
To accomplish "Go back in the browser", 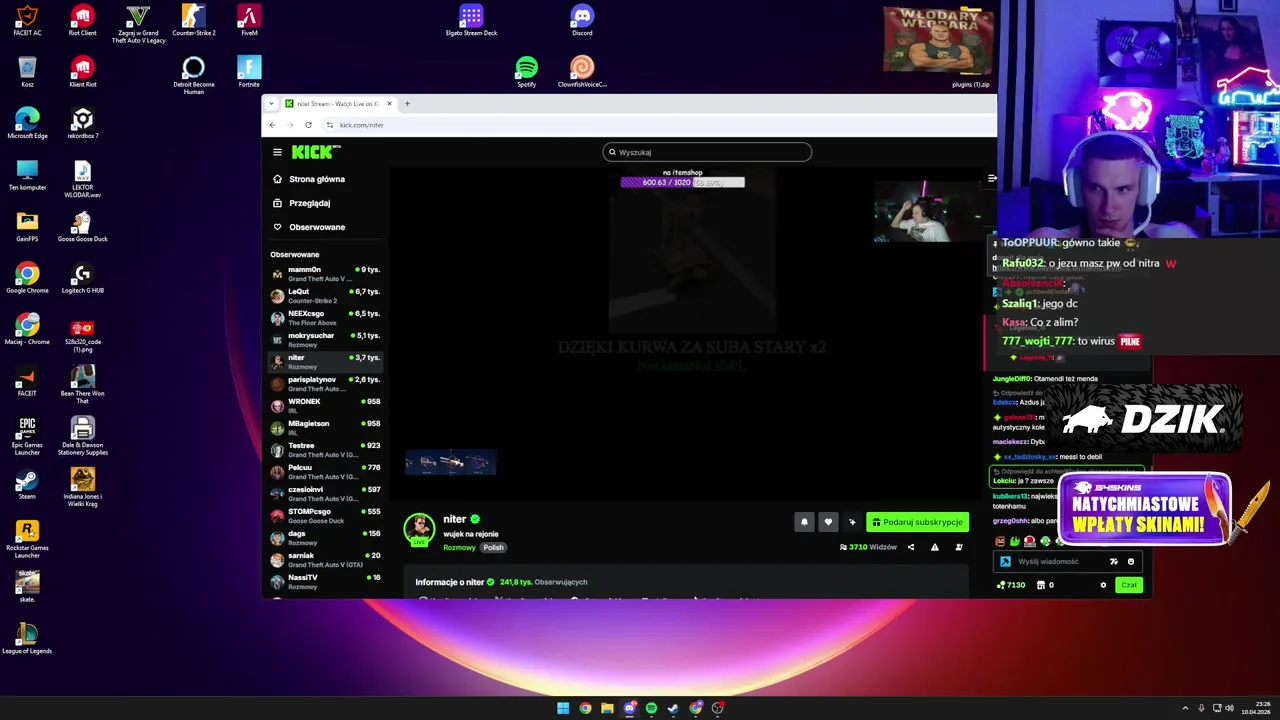I will (273, 125).
